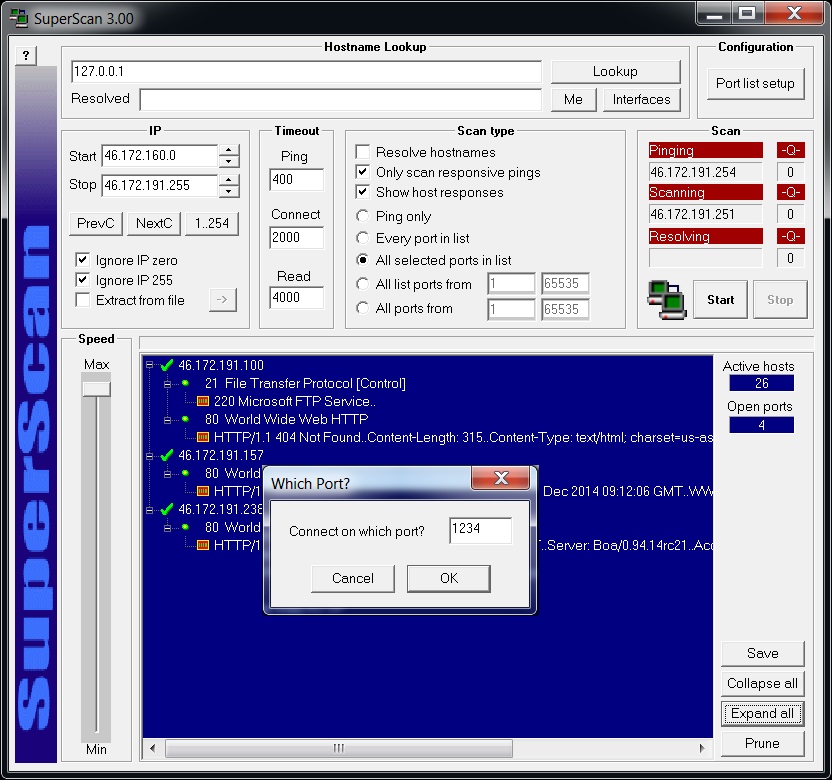Click green checkmark beside host 46.172.191.157
The width and height of the screenshot is (832, 780).
167,455
